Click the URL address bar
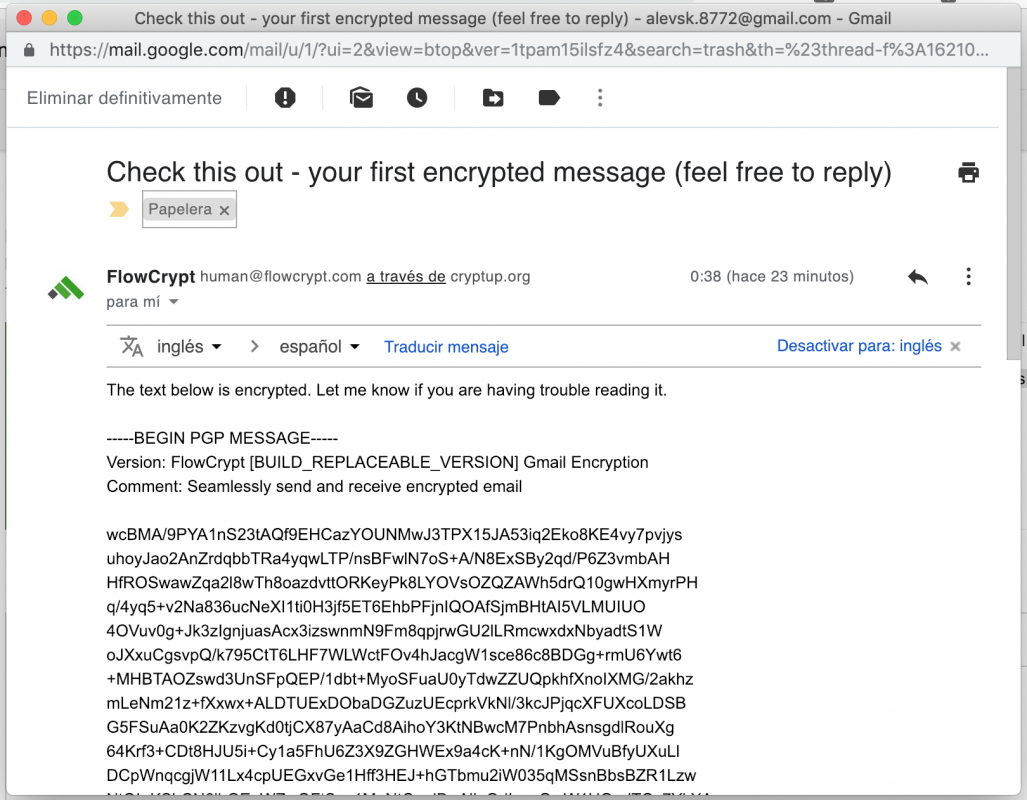 [520, 49]
